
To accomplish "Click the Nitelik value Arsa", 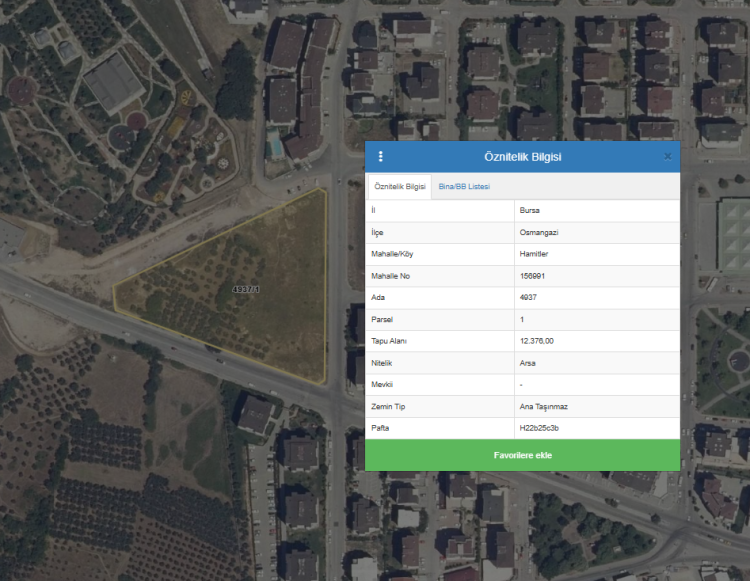I will click(x=528, y=363).
